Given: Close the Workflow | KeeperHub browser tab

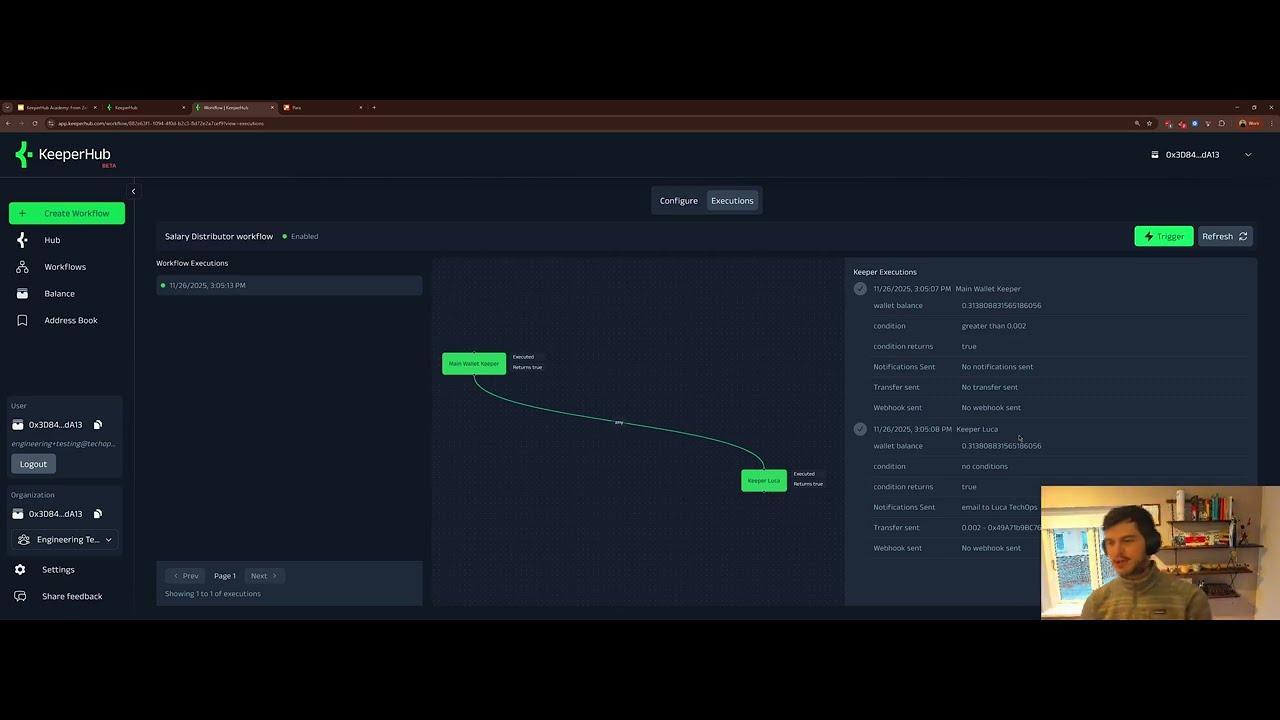Looking at the screenshot, I should click(271, 107).
